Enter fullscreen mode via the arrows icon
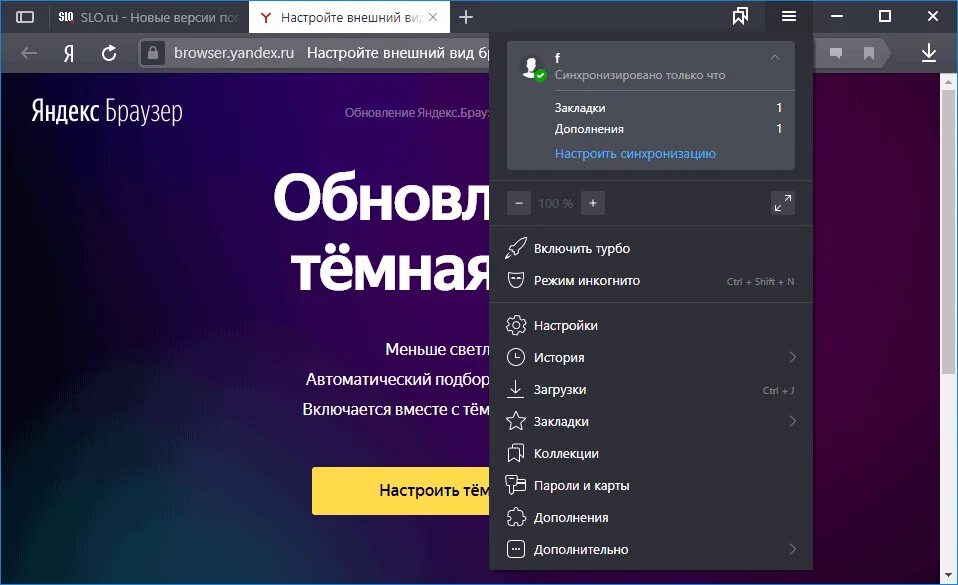This screenshot has width=958, height=585. pos(783,203)
